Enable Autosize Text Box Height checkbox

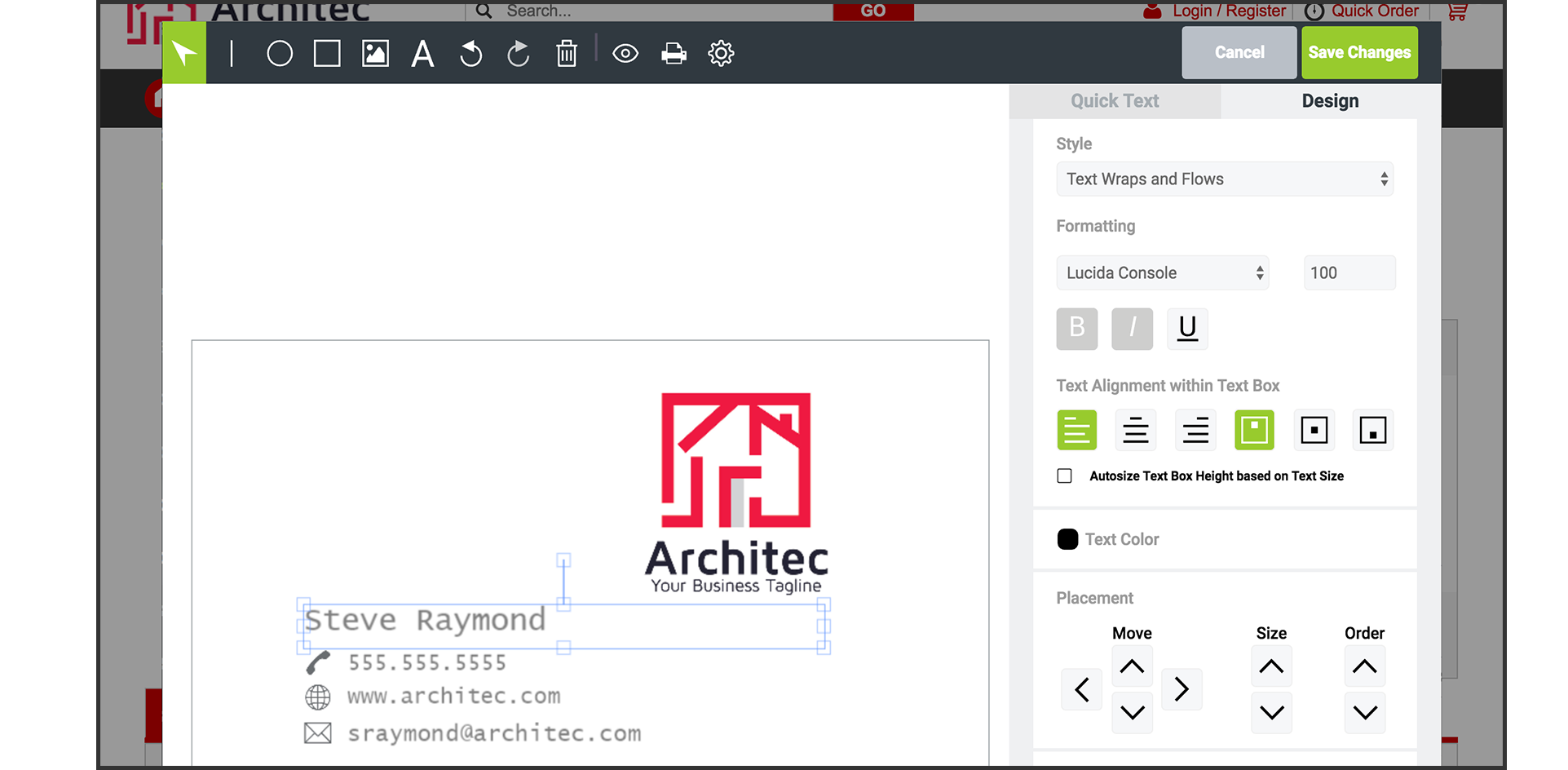(x=1064, y=476)
